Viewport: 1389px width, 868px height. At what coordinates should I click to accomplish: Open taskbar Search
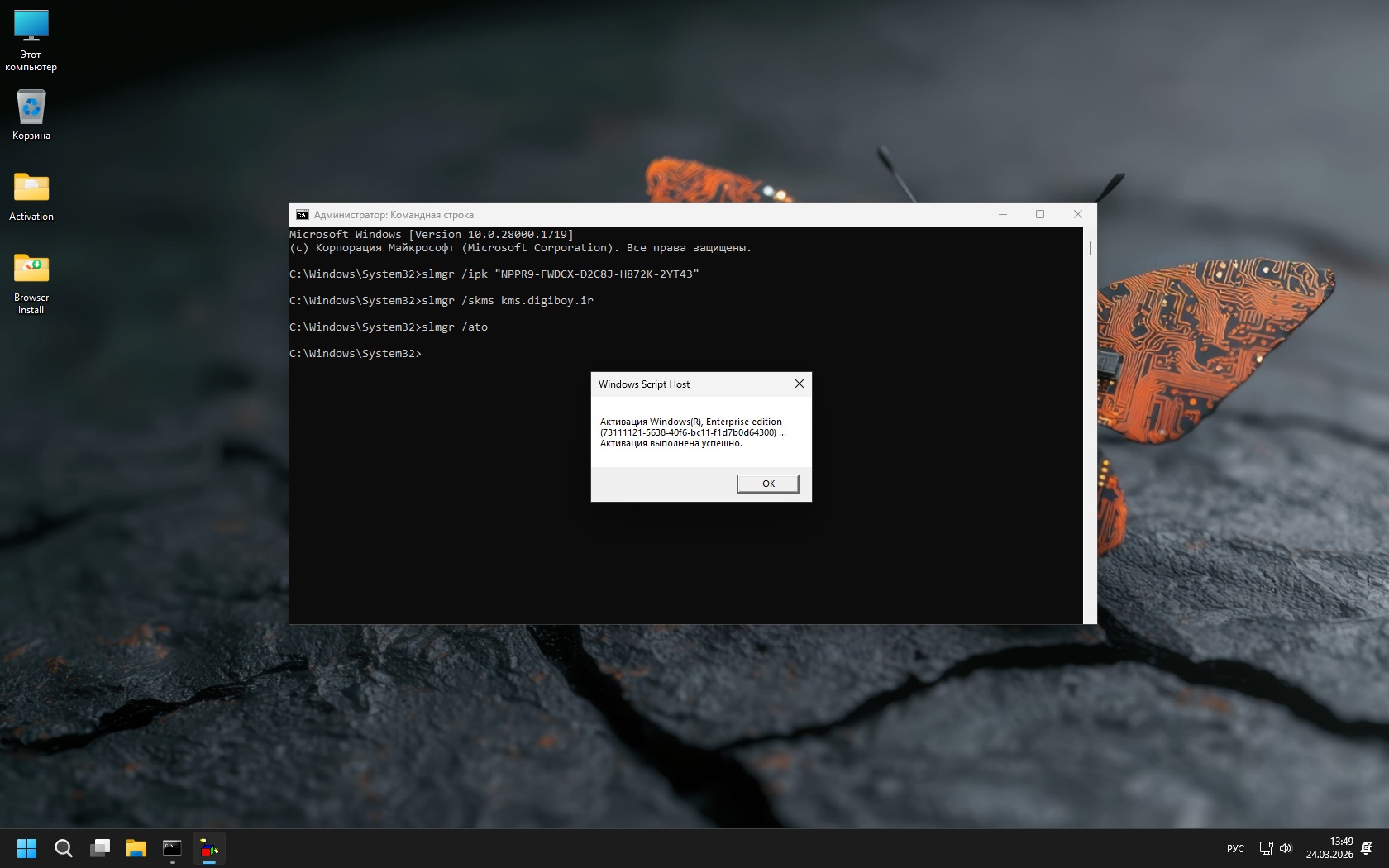[64, 848]
